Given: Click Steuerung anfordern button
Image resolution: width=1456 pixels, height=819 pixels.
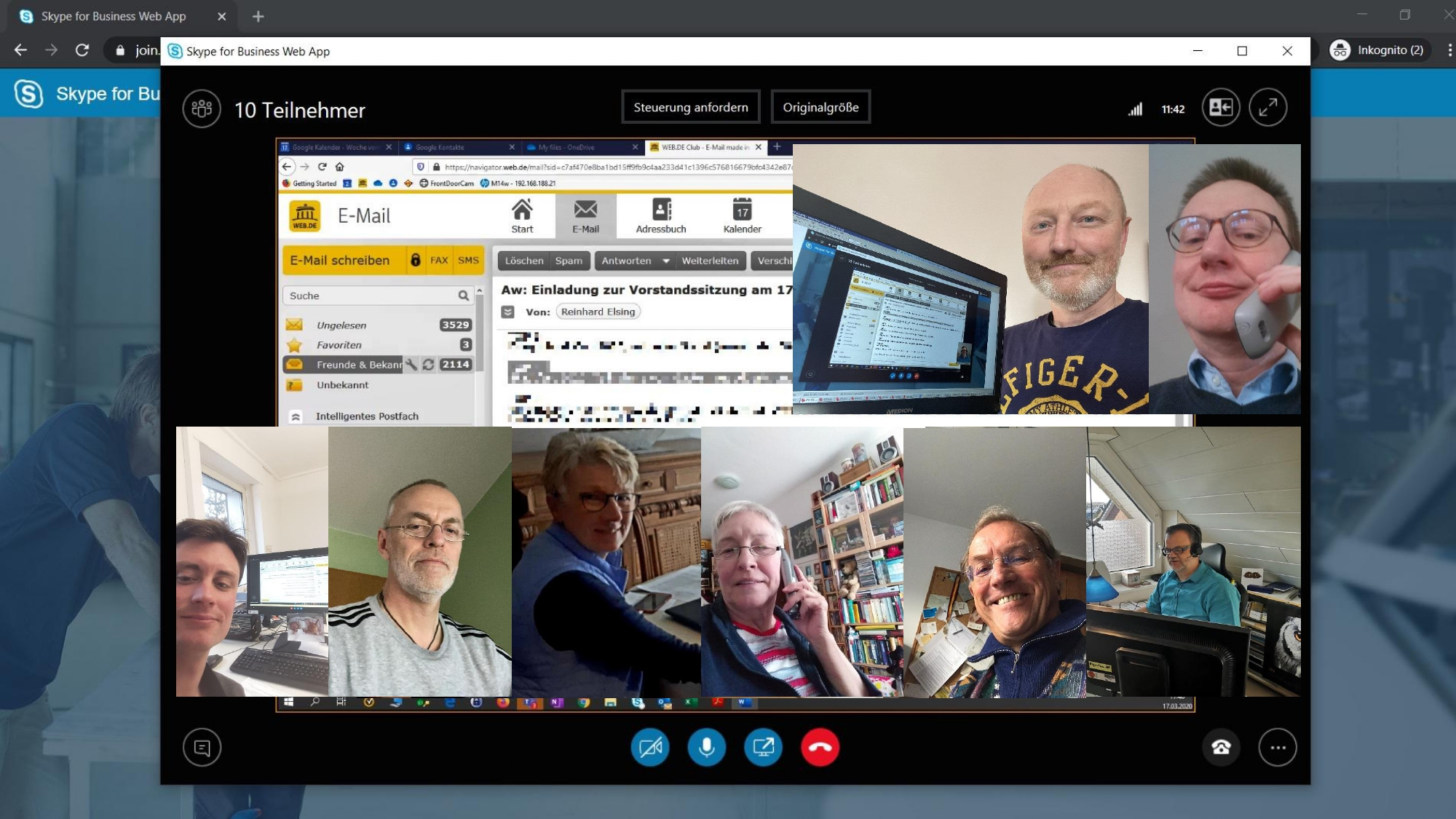Looking at the screenshot, I should pos(690,107).
